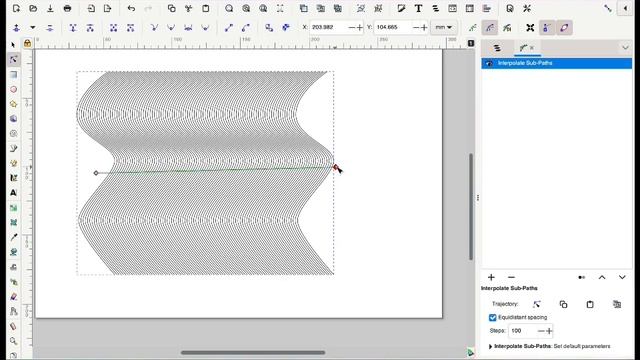This screenshot has height=360, width=640.
Task: Select Interpolate Sub-Paths effect row
Action: click(x=556, y=63)
